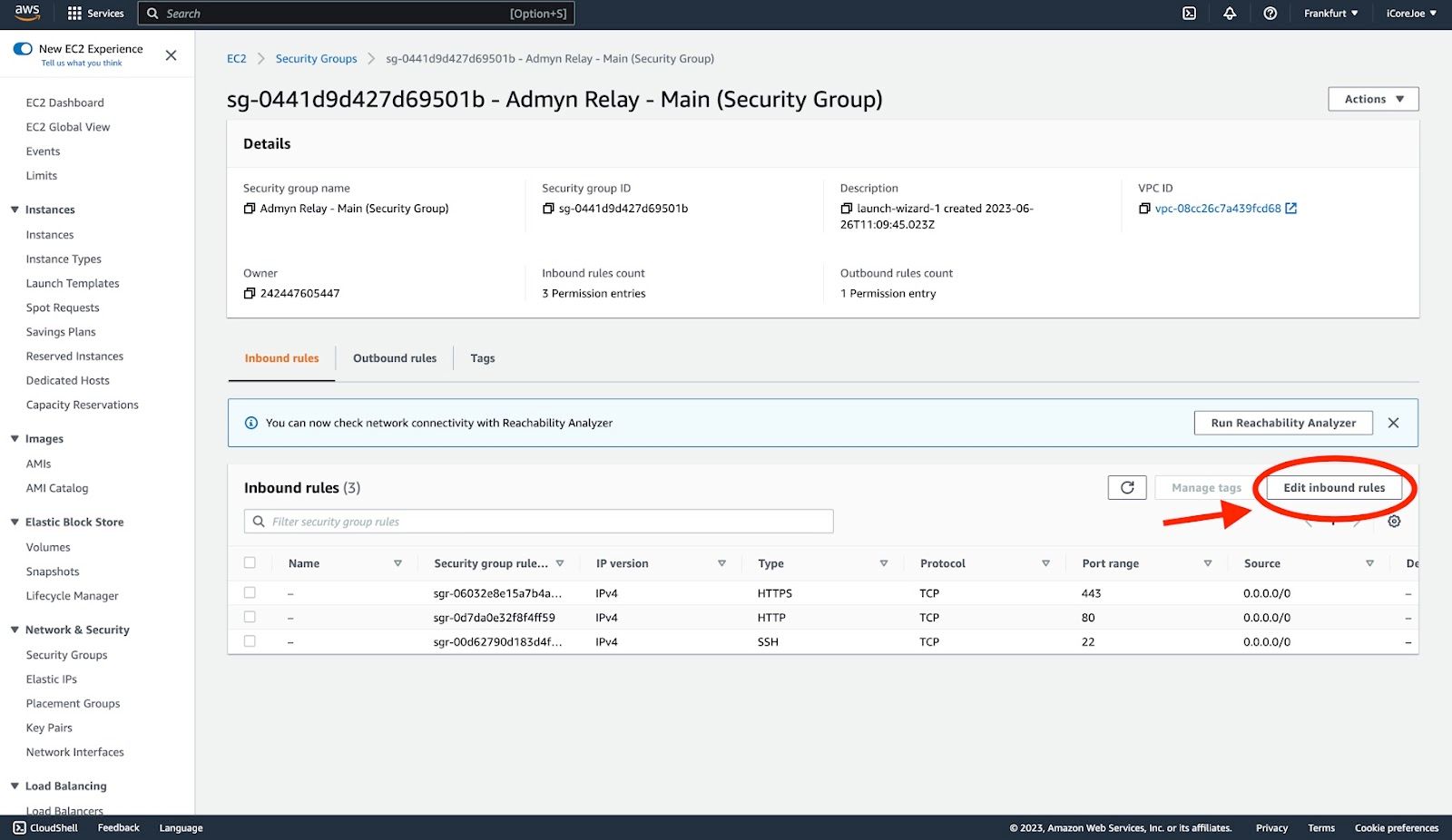
Task: Open AMIs in sidebar
Action: 39,464
